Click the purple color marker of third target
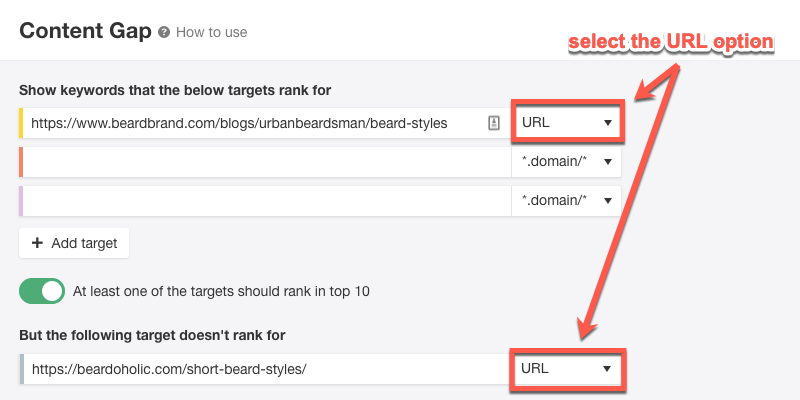Image resolution: width=800 pixels, height=400 pixels. pos(21,201)
